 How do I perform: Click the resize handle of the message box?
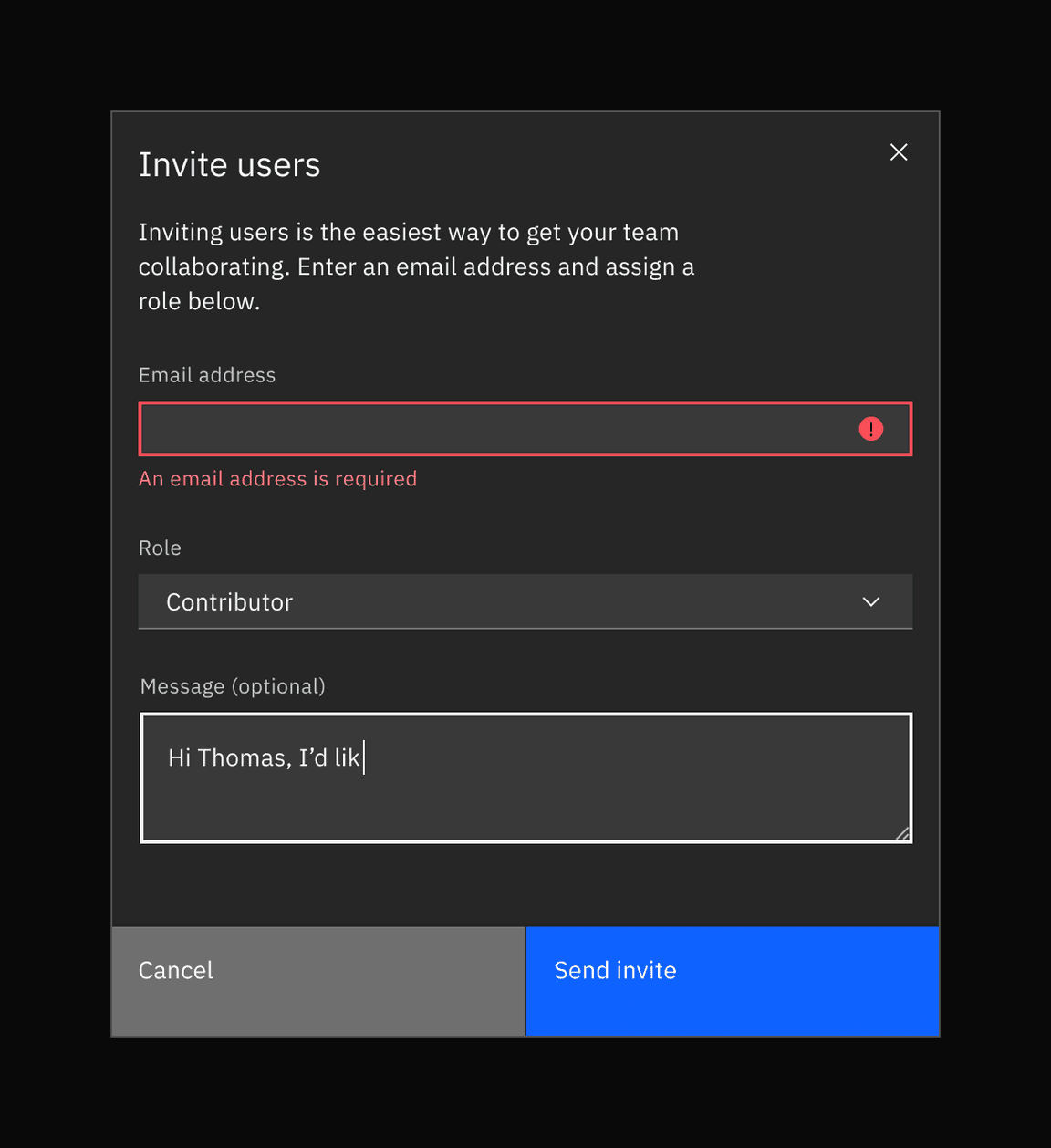pyautogui.click(x=904, y=835)
